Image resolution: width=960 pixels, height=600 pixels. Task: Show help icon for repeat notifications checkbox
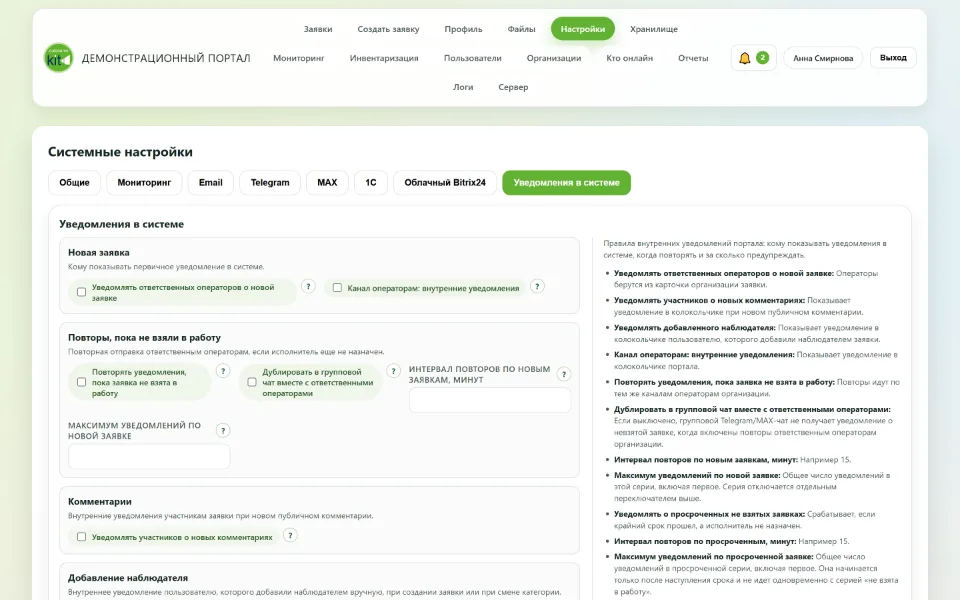(223, 371)
